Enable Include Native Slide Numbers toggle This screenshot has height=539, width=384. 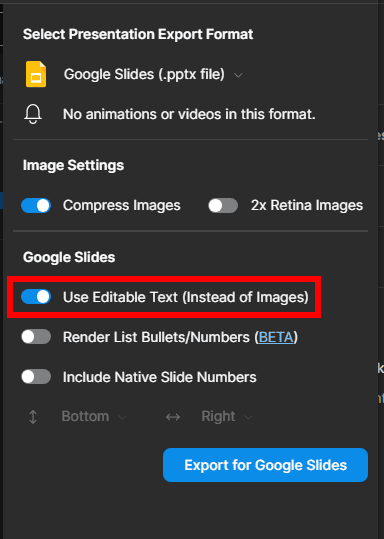[x=36, y=377]
